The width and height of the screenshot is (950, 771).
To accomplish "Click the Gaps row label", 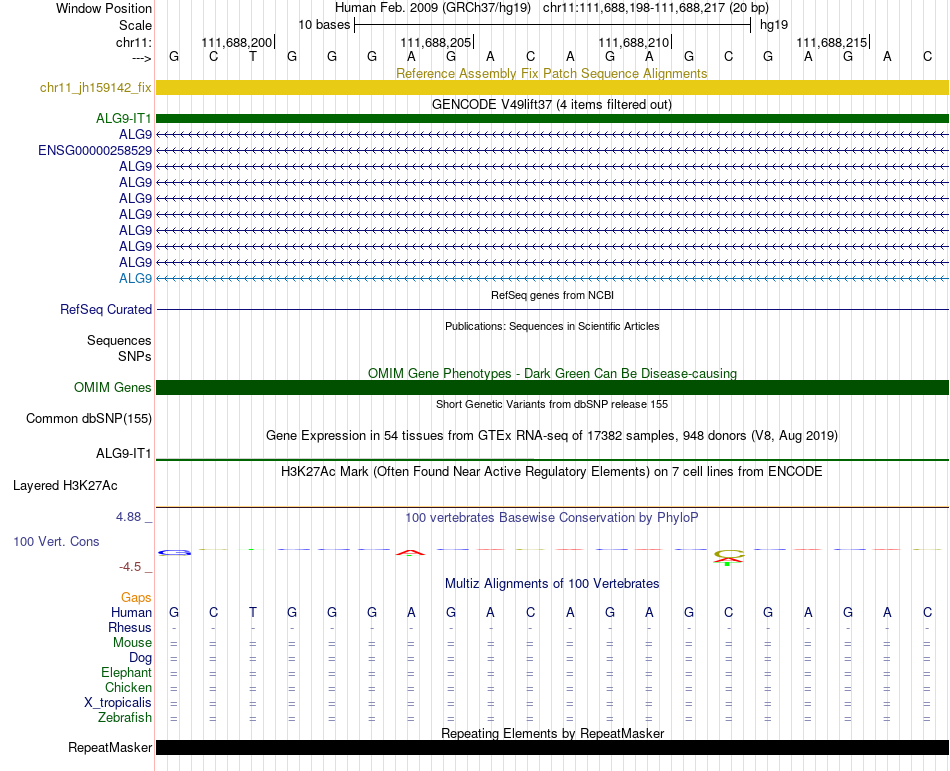I will [136, 598].
